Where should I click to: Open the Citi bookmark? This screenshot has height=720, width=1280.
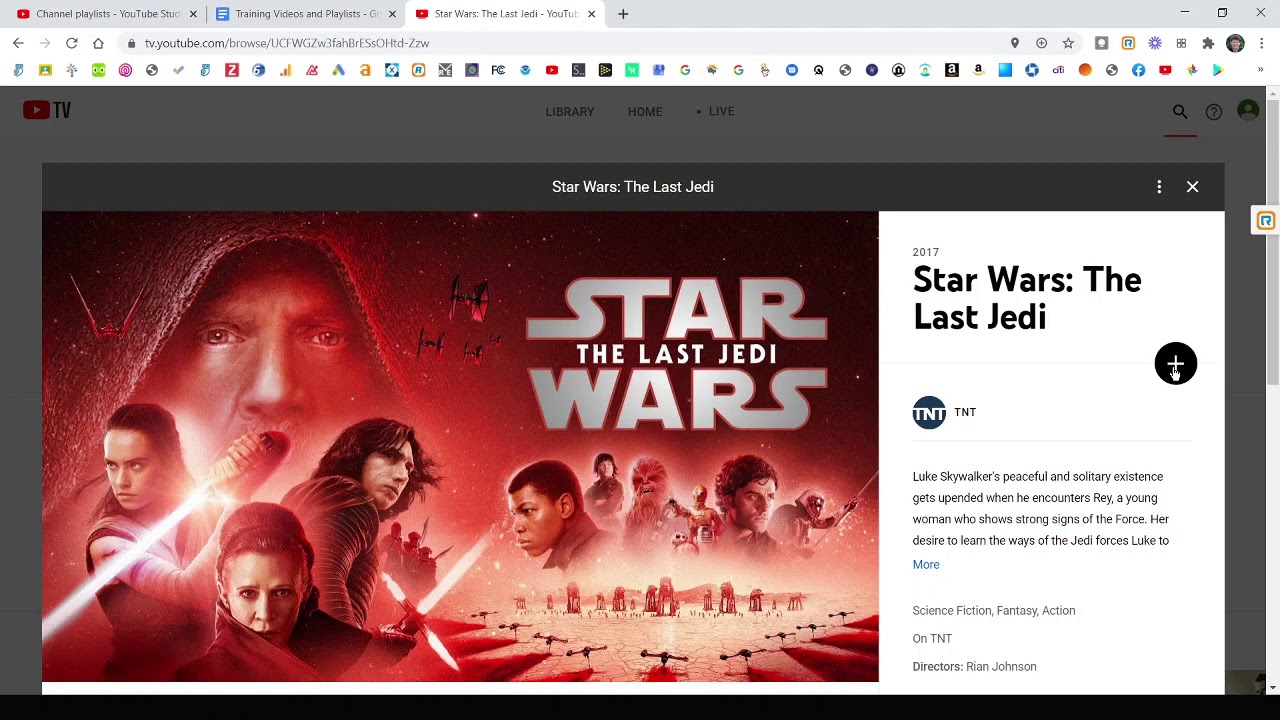(x=1058, y=70)
